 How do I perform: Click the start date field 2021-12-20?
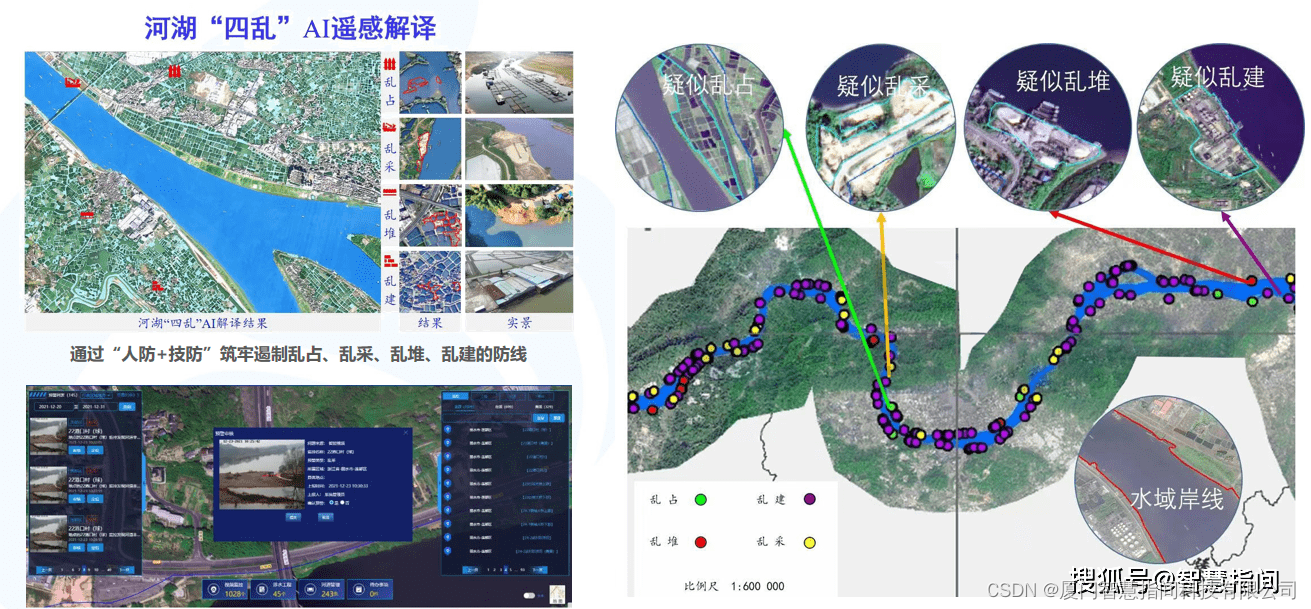[x=56, y=407]
